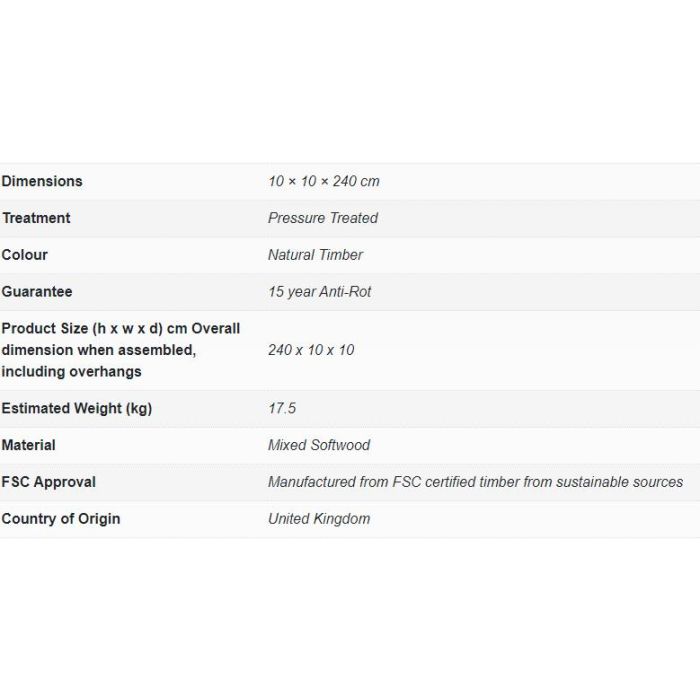Click the Country of Origin label
Viewport: 700px width, 700px height.
[x=61, y=519]
